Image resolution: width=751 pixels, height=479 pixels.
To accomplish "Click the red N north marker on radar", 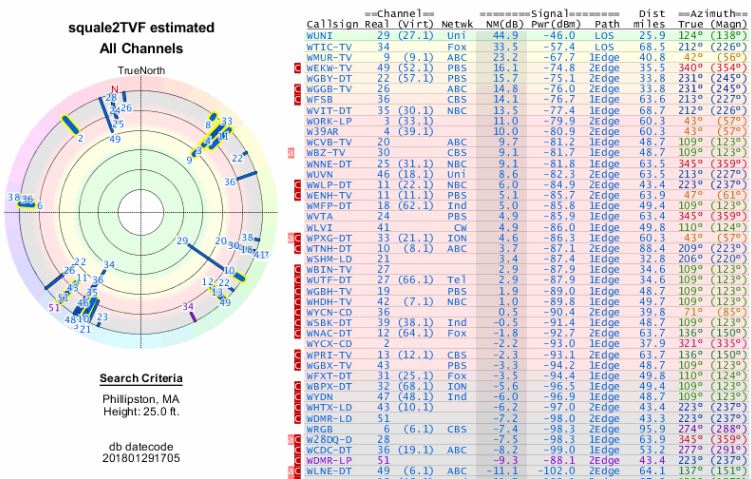I will pyautogui.click(x=115, y=88).
